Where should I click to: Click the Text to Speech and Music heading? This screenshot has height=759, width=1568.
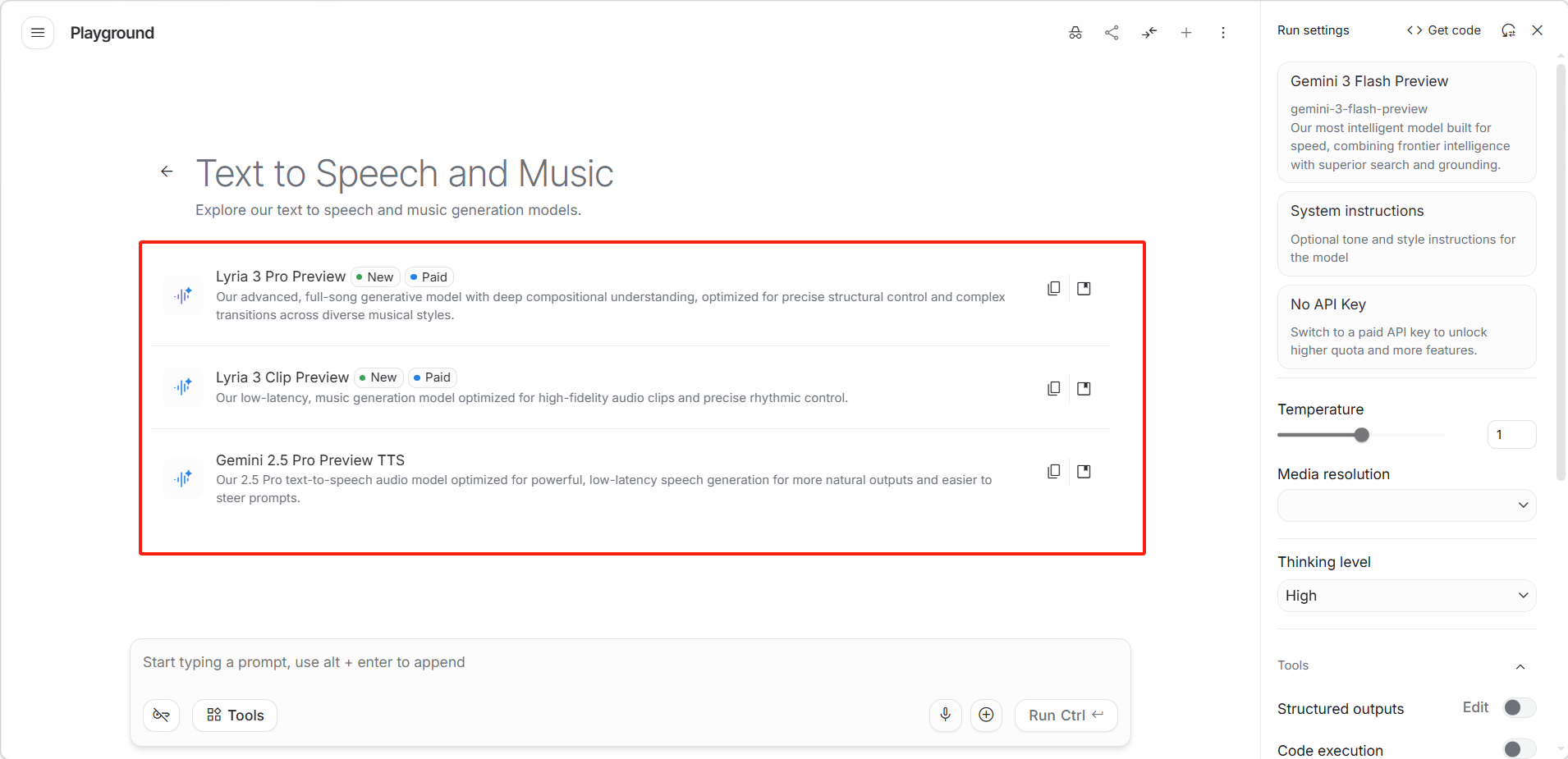coord(405,173)
